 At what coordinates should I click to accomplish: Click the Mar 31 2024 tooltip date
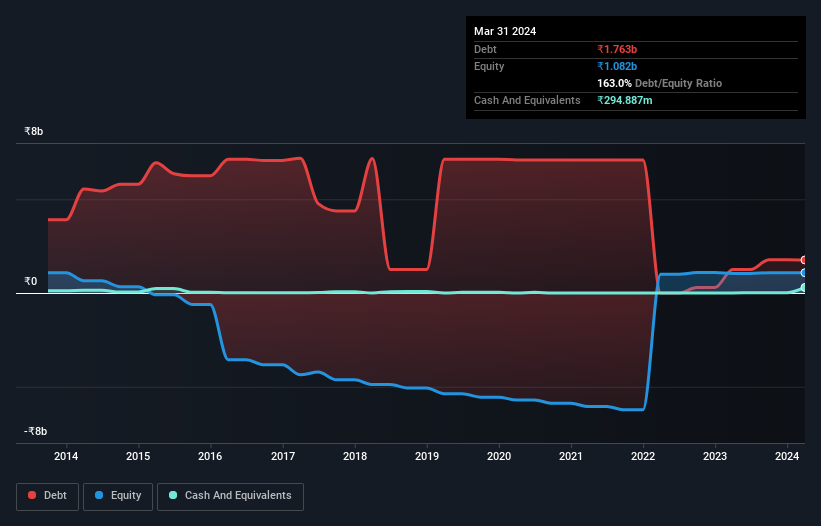[x=505, y=31]
